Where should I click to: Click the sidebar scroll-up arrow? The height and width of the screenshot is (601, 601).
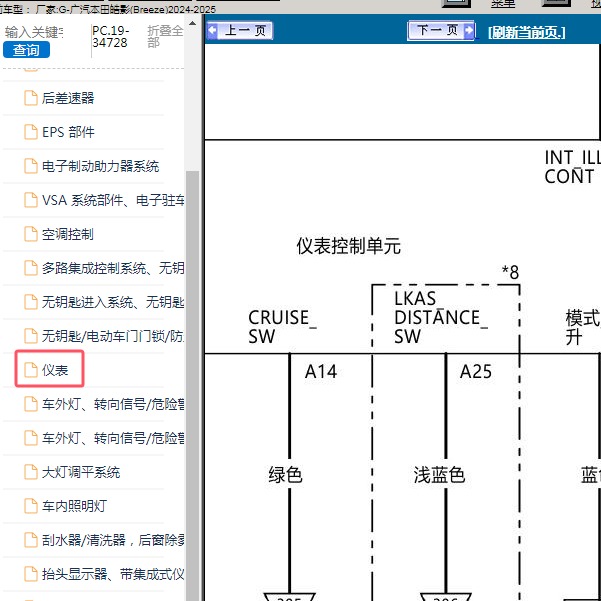tap(192, 23)
